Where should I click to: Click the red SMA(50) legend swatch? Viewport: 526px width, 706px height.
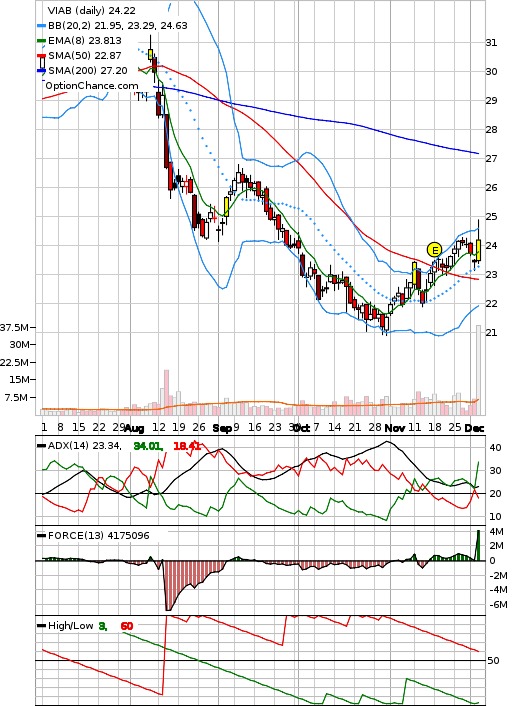point(41,56)
